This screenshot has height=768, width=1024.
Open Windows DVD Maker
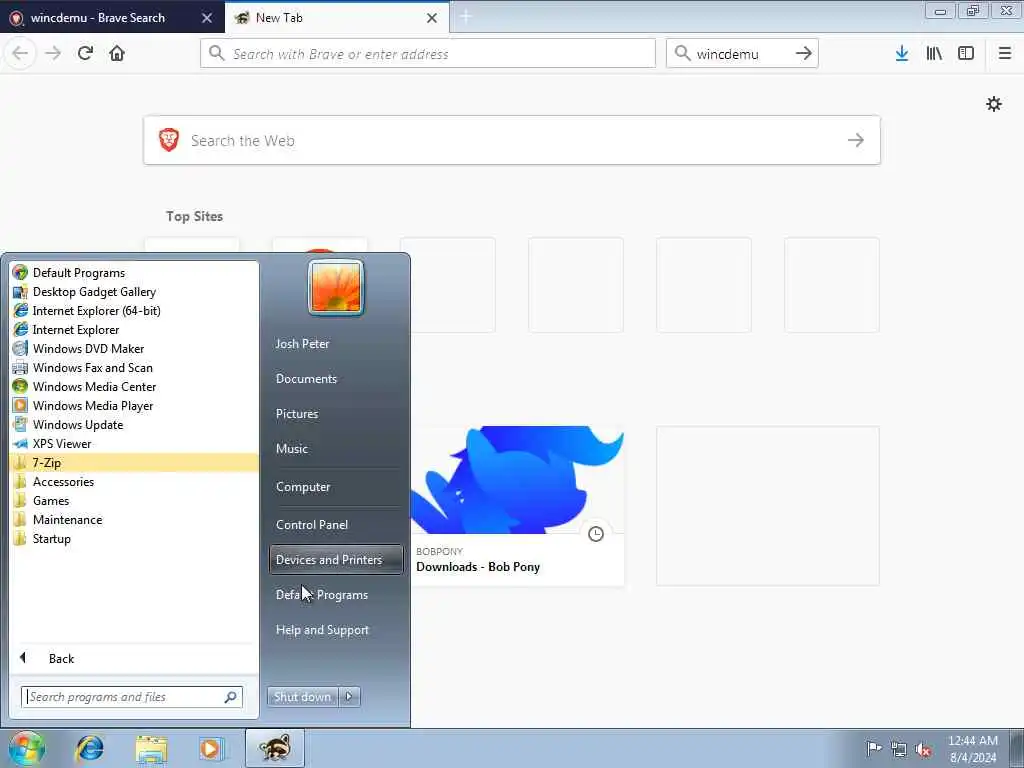click(134, 348)
